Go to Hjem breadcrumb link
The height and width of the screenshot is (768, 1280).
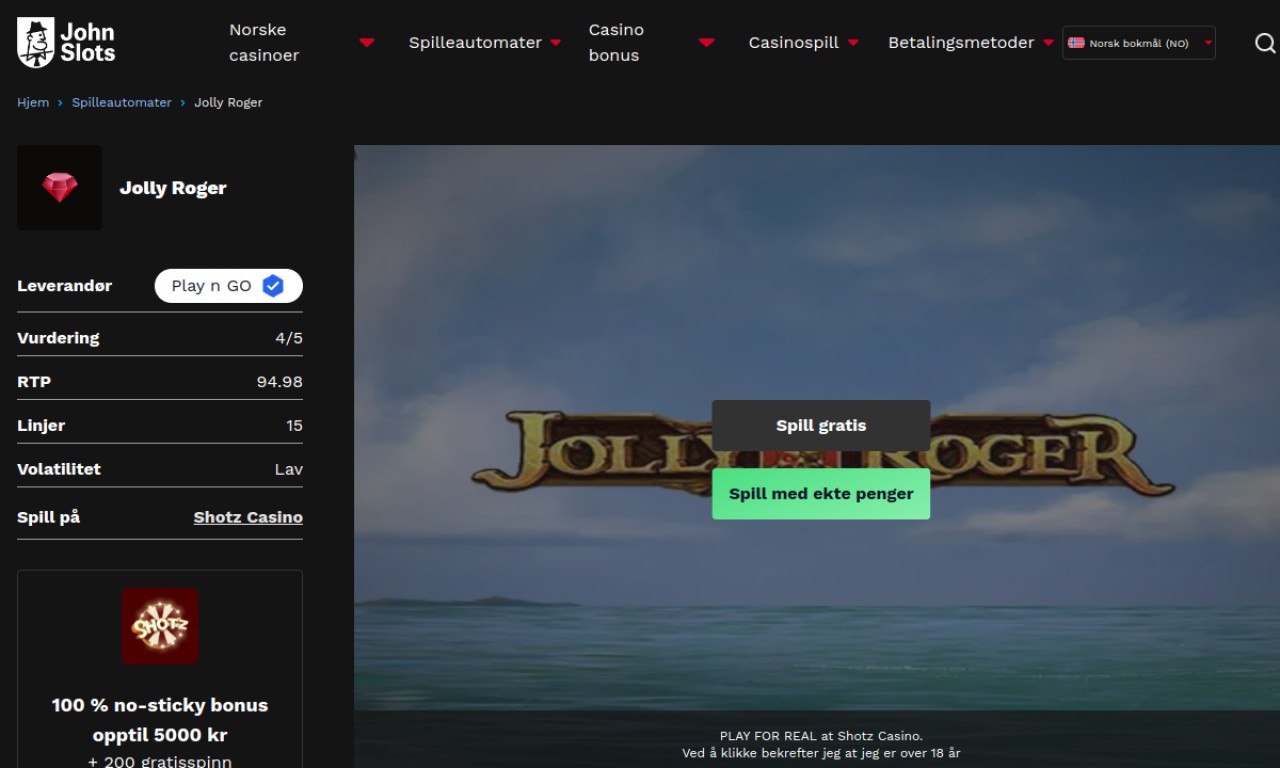point(33,103)
